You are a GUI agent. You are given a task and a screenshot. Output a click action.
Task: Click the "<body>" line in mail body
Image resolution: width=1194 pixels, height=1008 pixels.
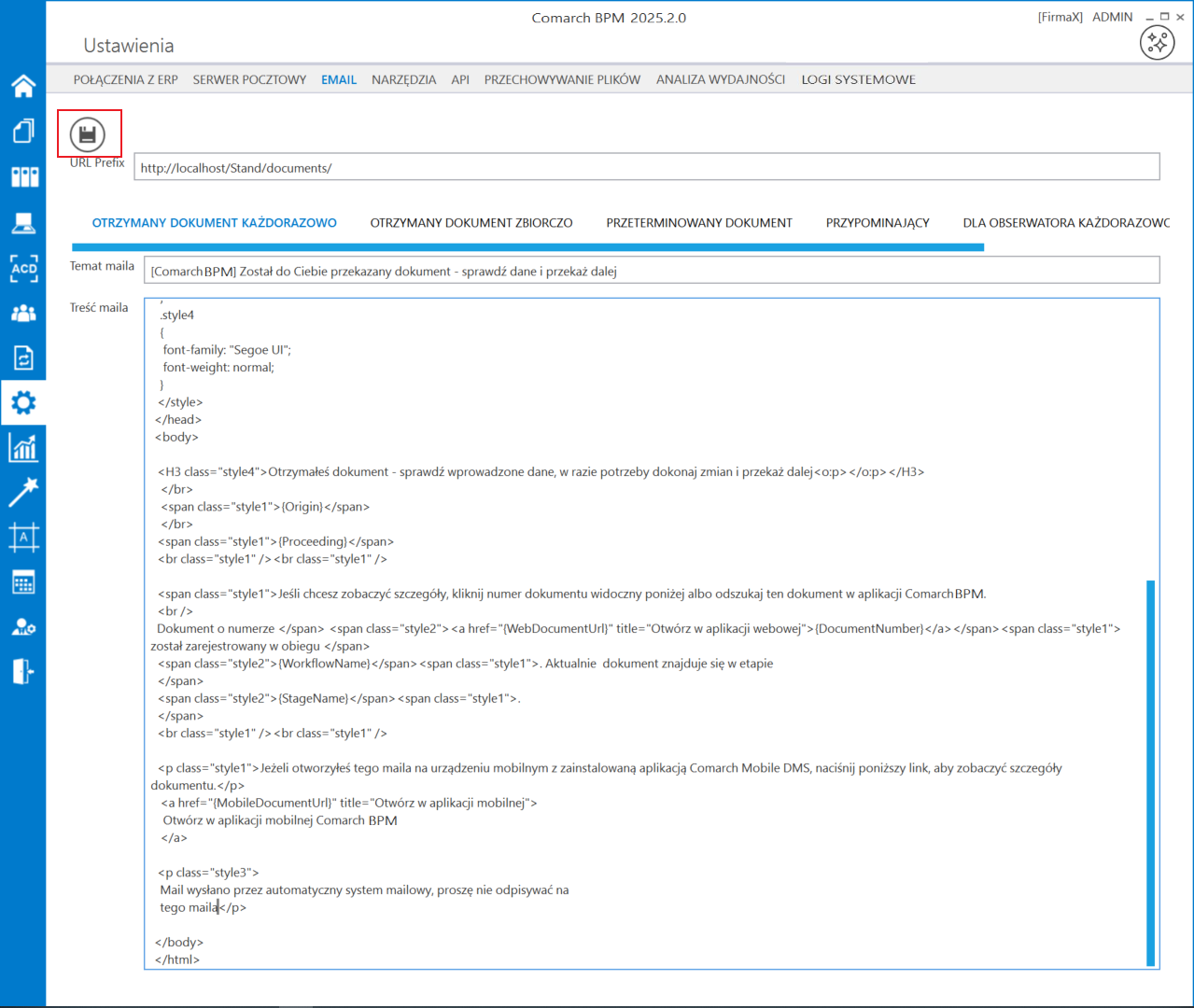(176, 437)
